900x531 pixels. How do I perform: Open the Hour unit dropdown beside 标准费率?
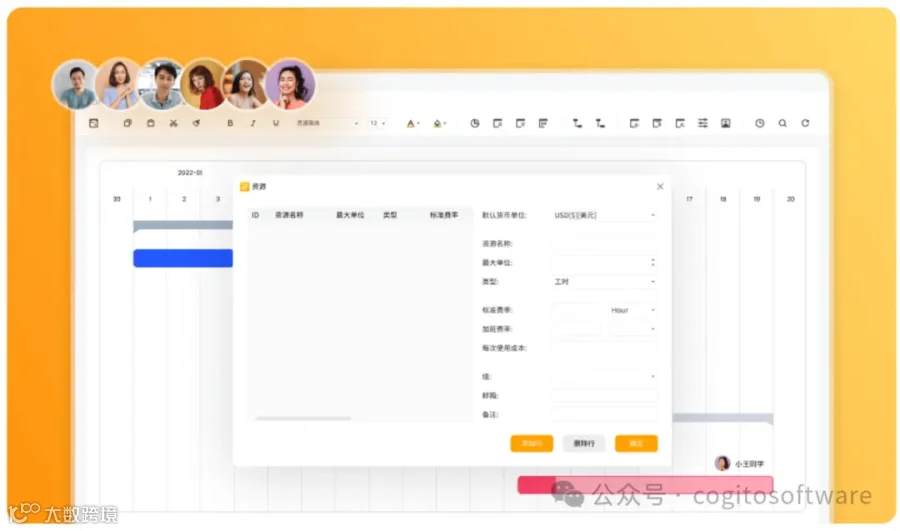(633, 310)
